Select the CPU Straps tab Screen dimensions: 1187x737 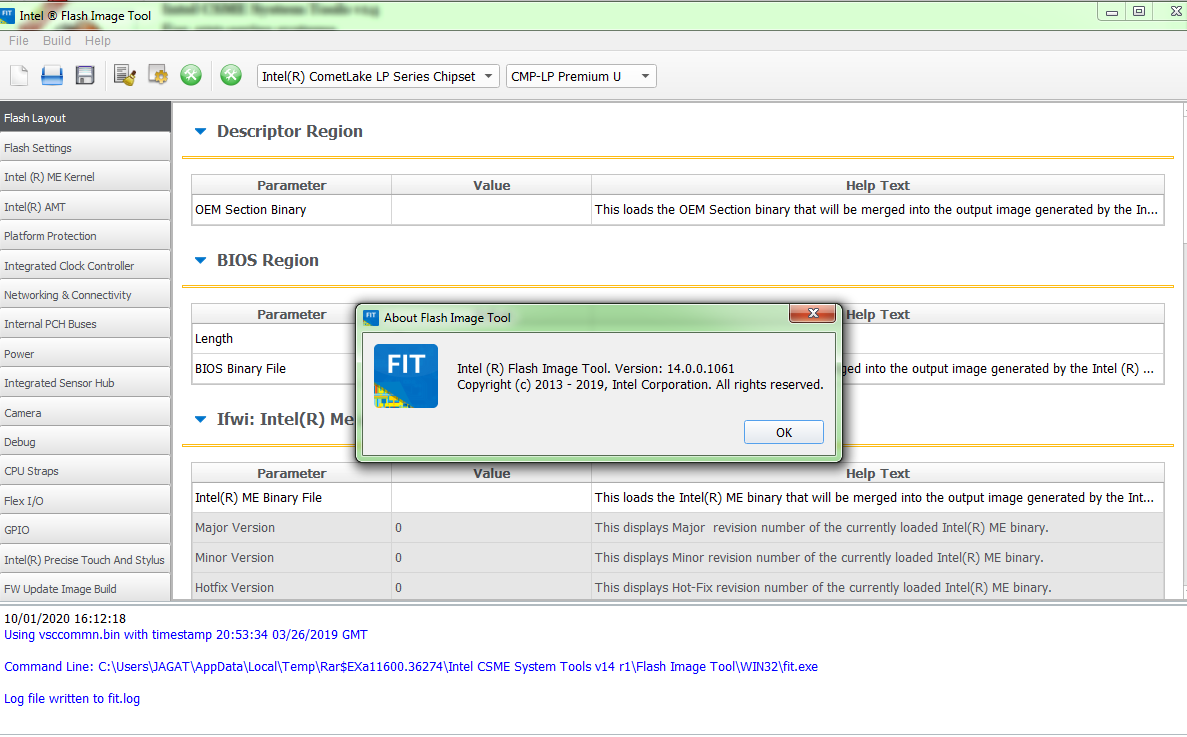(x=85, y=471)
